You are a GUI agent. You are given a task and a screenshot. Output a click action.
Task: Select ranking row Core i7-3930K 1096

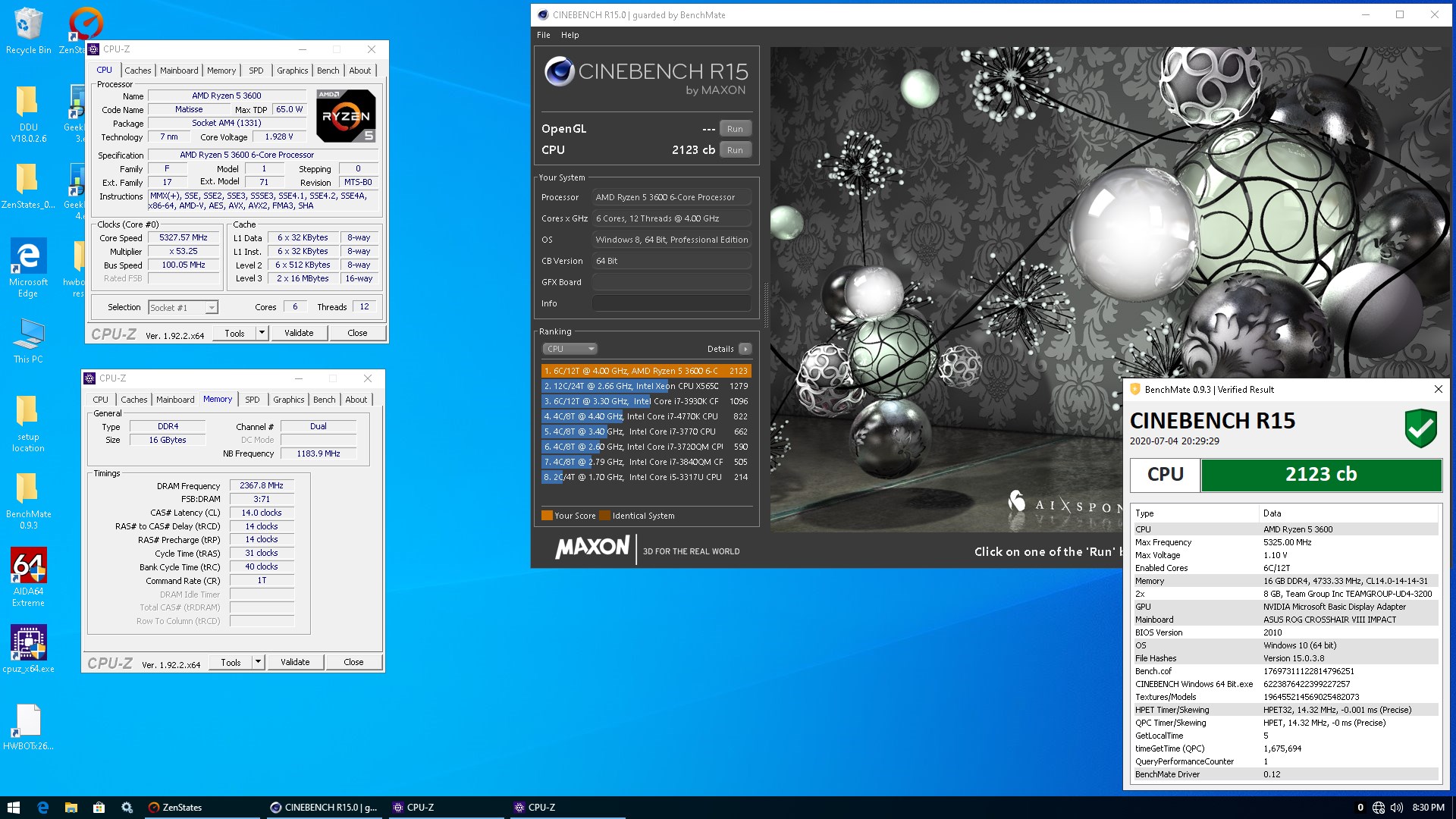click(x=646, y=401)
